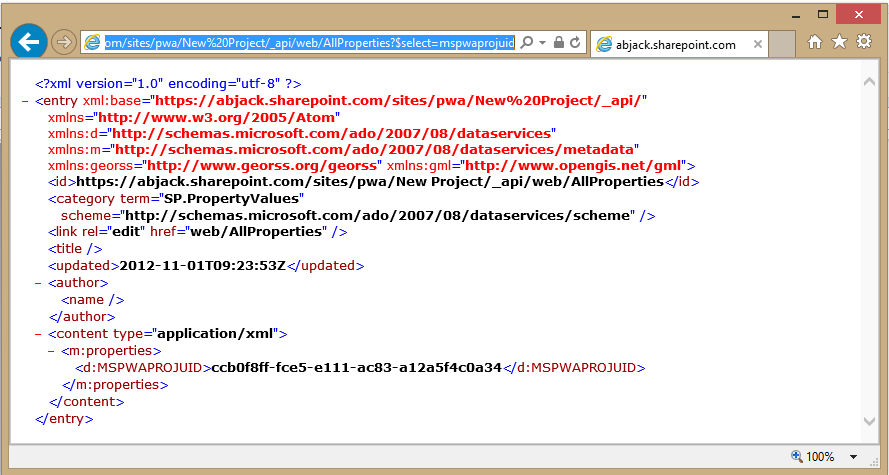Click the title element tag
889x475 pixels.
pyautogui.click(x=75, y=249)
